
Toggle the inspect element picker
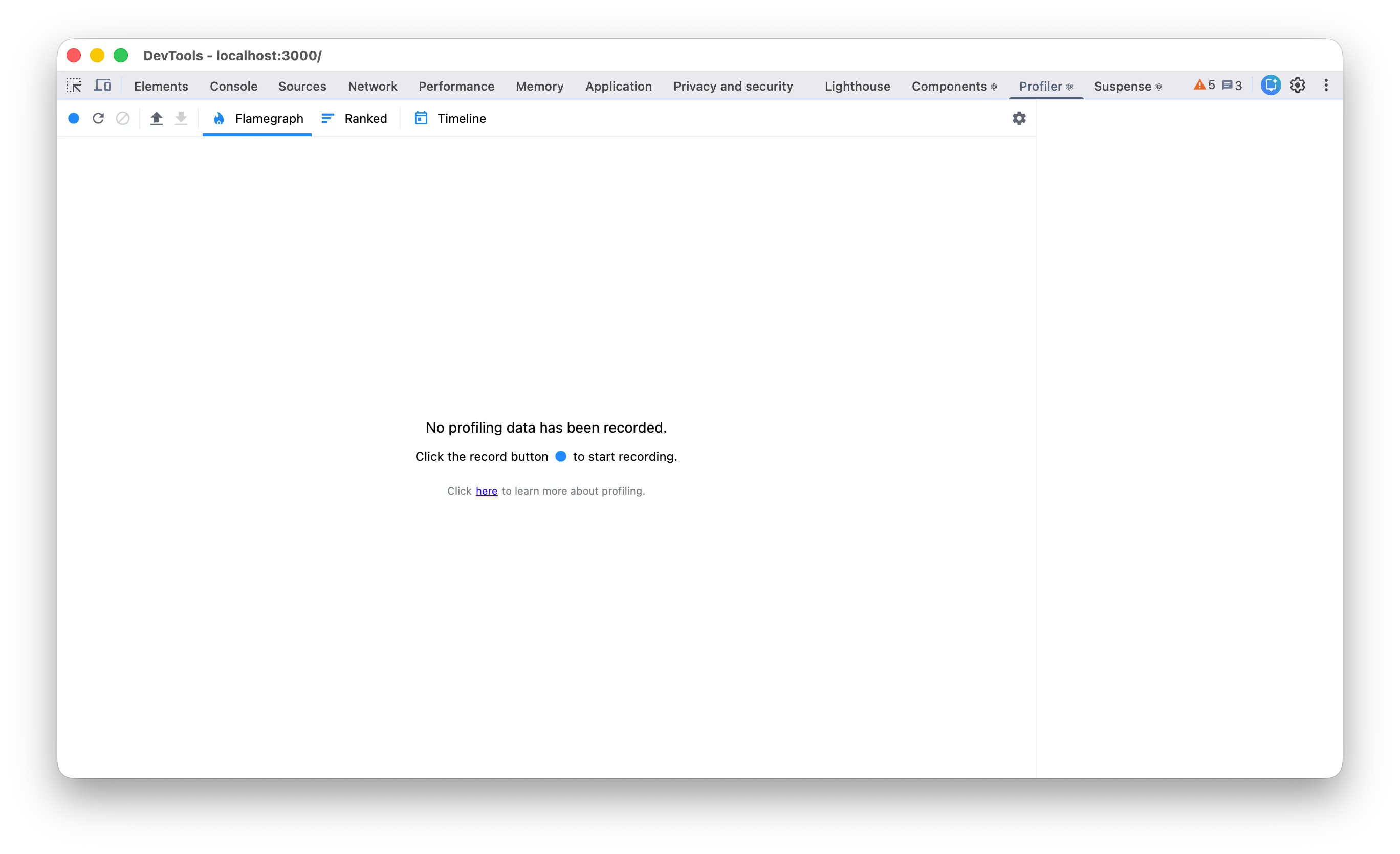[x=74, y=86]
